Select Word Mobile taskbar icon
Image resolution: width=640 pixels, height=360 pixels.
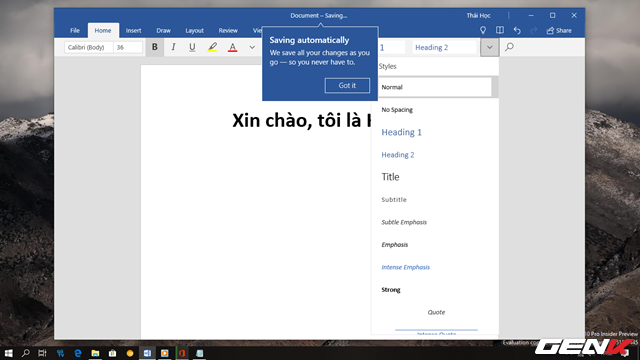tap(147, 353)
